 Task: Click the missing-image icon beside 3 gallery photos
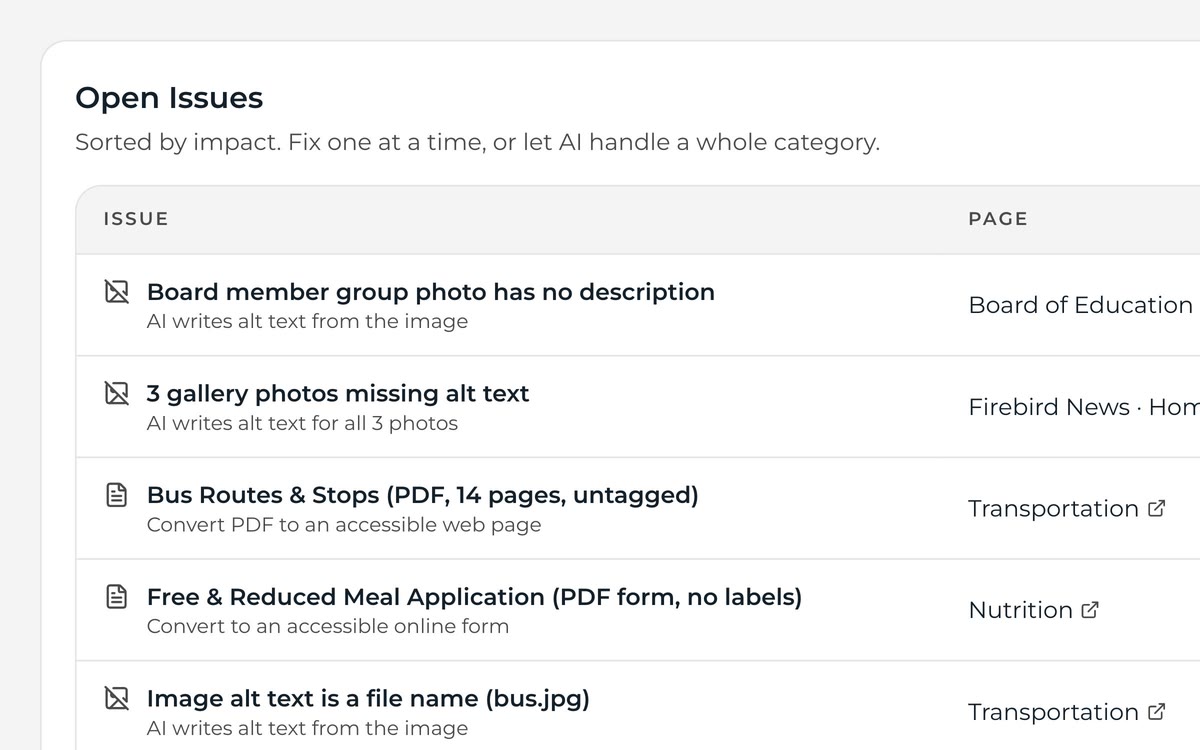tap(117, 393)
